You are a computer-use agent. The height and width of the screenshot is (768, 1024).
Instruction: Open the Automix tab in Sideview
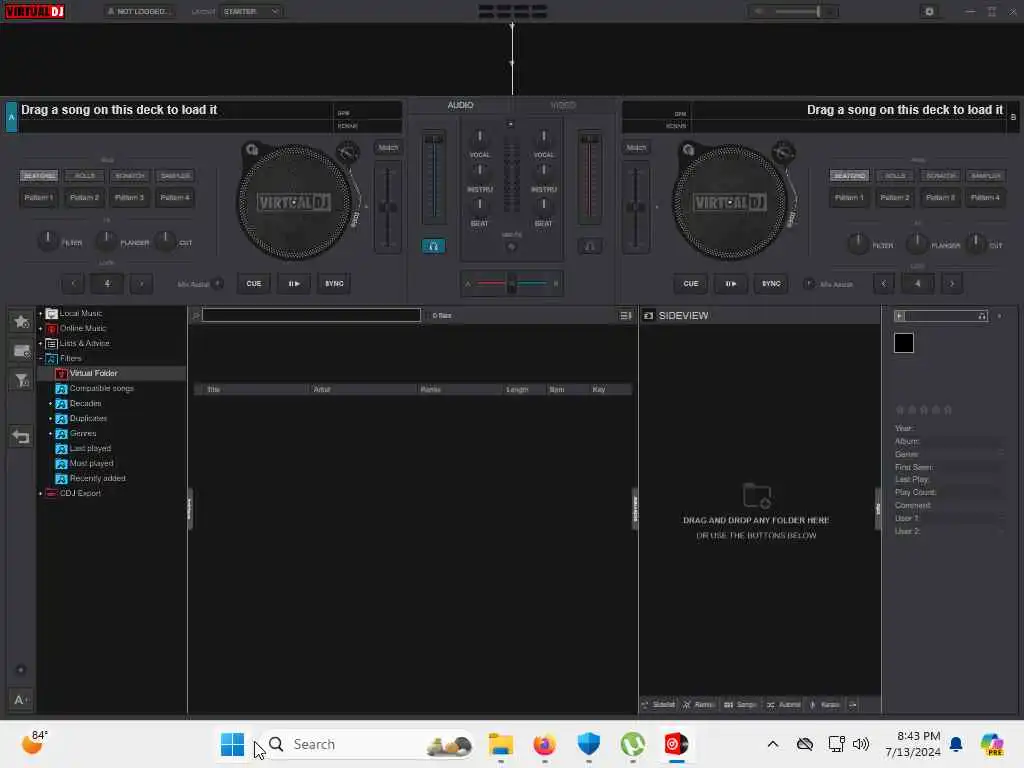coord(784,705)
